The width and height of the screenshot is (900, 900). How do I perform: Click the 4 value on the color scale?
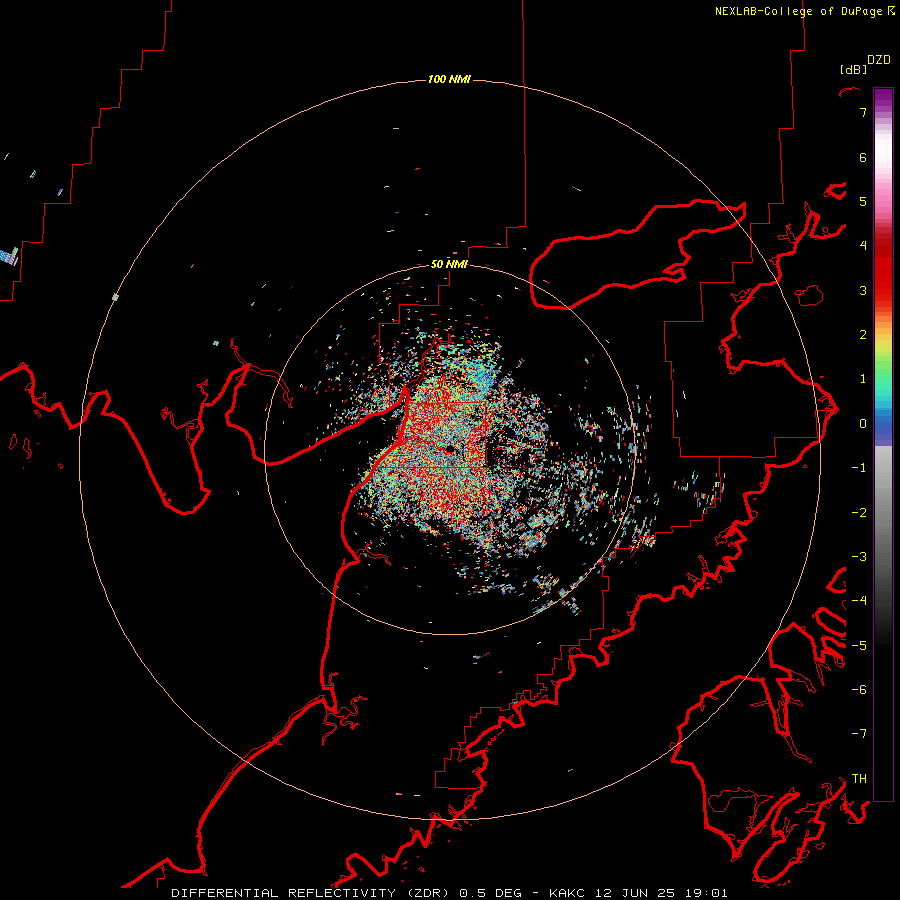pyautogui.click(x=863, y=246)
